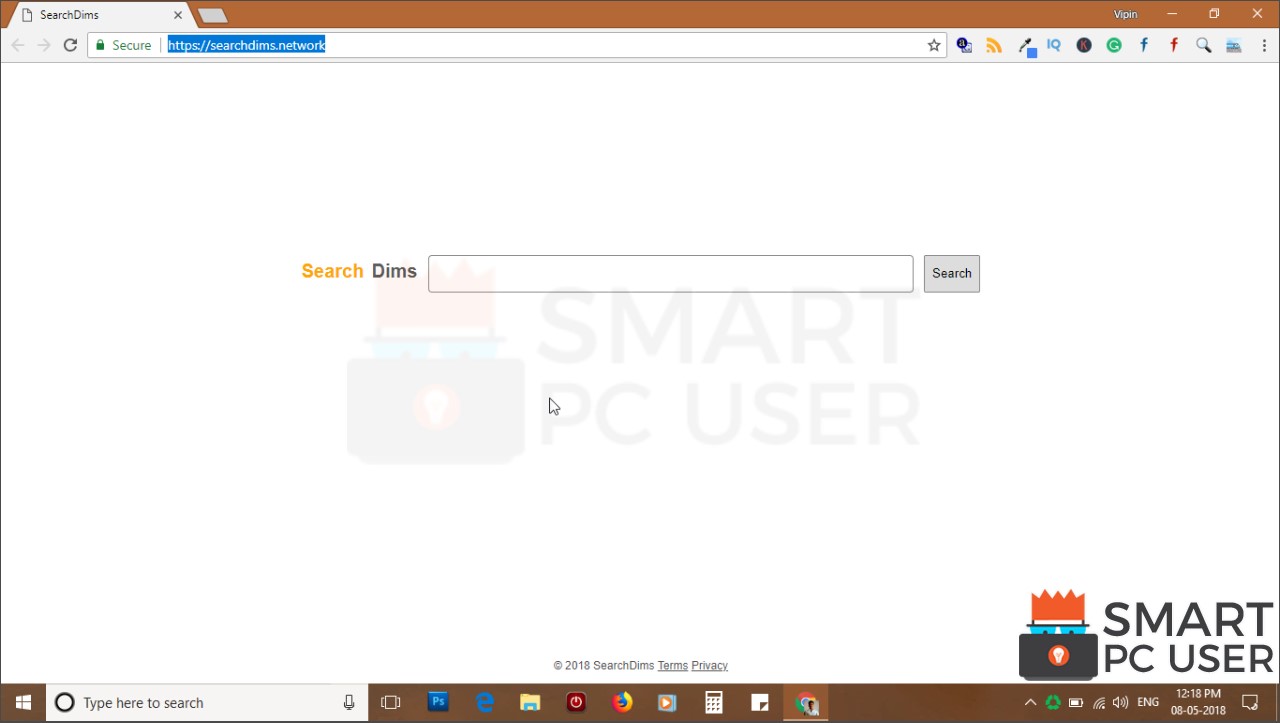Image resolution: width=1280 pixels, height=723 pixels.
Task: Click inside the SearchDims search box
Action: pyautogui.click(x=670, y=273)
